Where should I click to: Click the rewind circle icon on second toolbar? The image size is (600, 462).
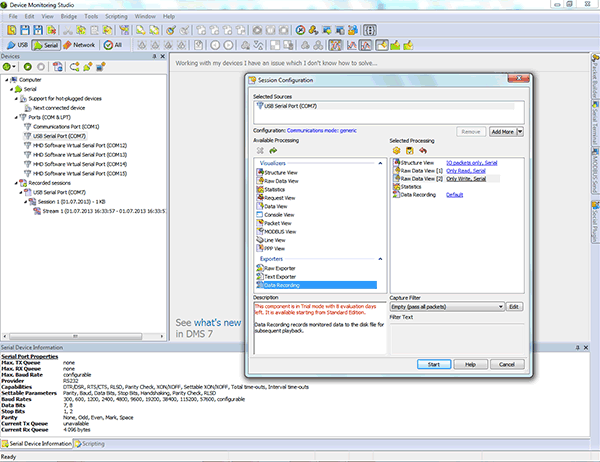(x=215, y=45)
